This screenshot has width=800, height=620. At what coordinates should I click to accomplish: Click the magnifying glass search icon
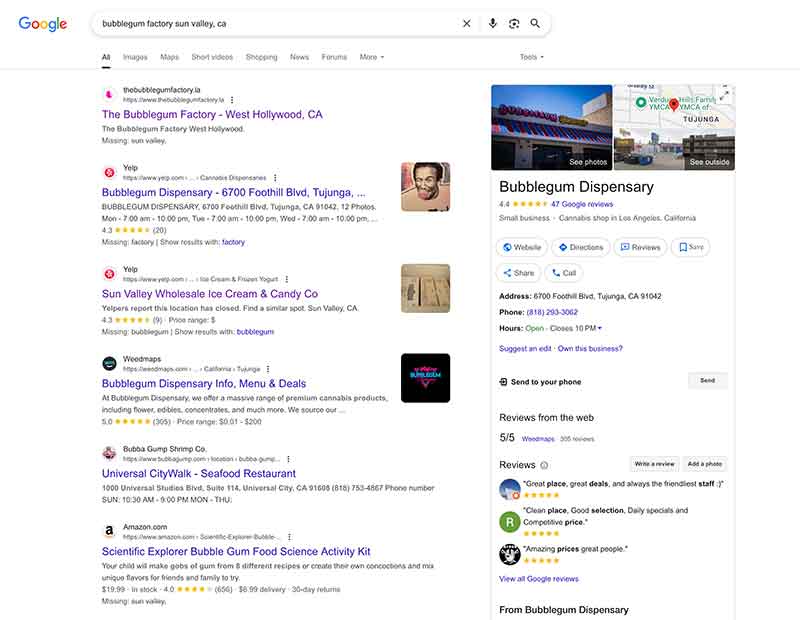pyautogui.click(x=535, y=23)
